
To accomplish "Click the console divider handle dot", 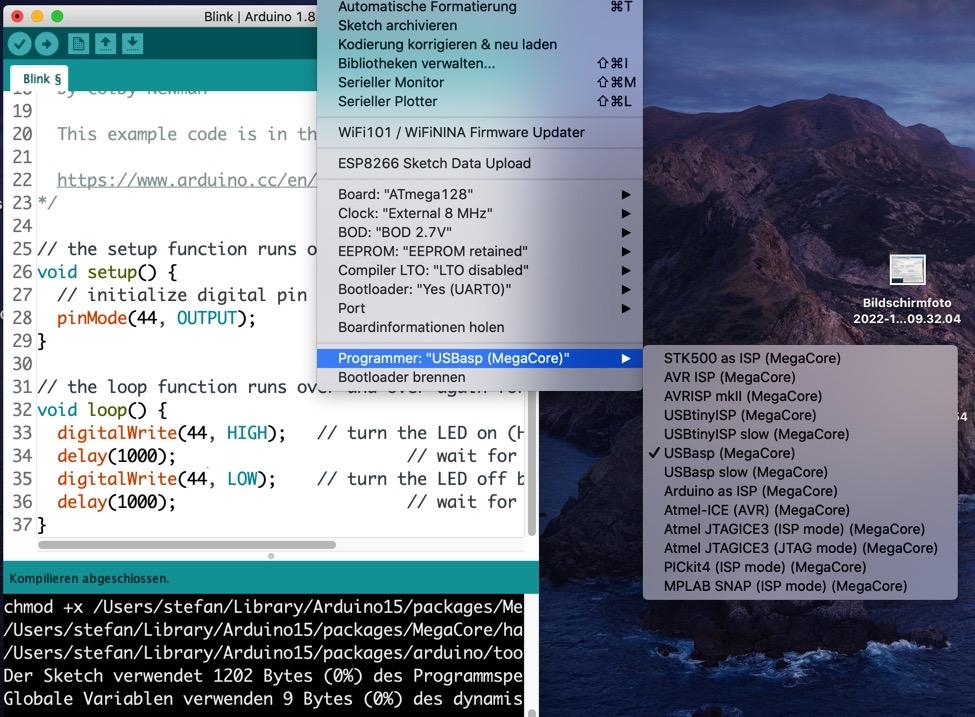I will coord(271,556).
